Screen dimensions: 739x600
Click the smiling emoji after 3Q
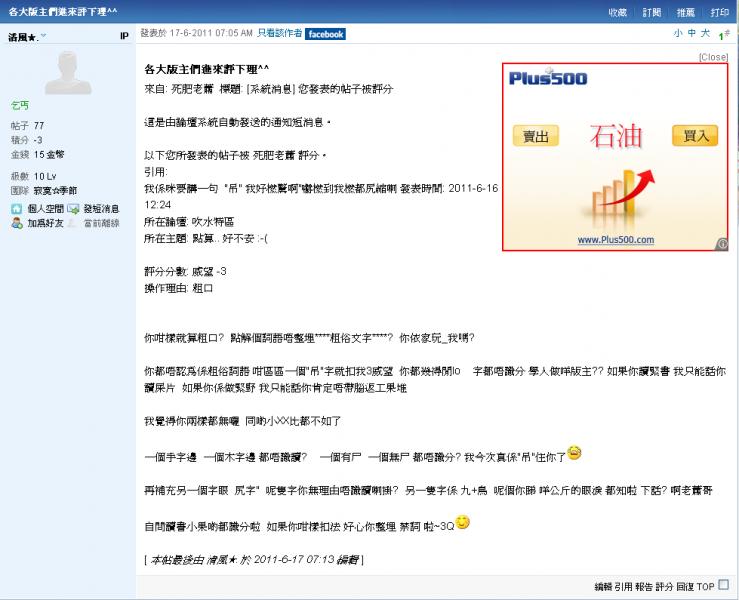coord(463,522)
